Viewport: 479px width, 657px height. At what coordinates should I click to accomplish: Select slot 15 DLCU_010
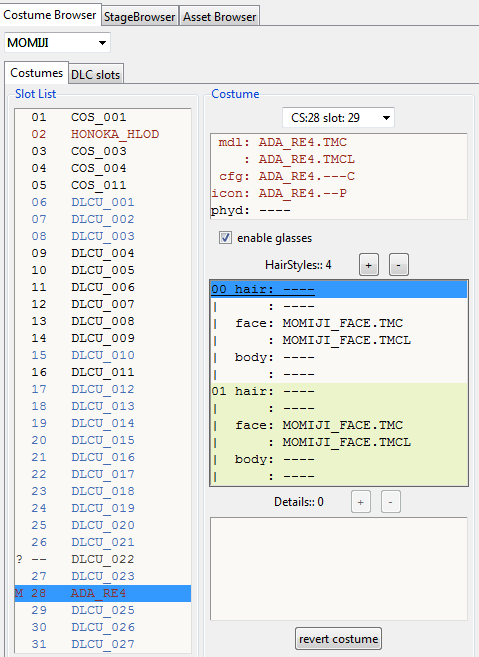103,355
